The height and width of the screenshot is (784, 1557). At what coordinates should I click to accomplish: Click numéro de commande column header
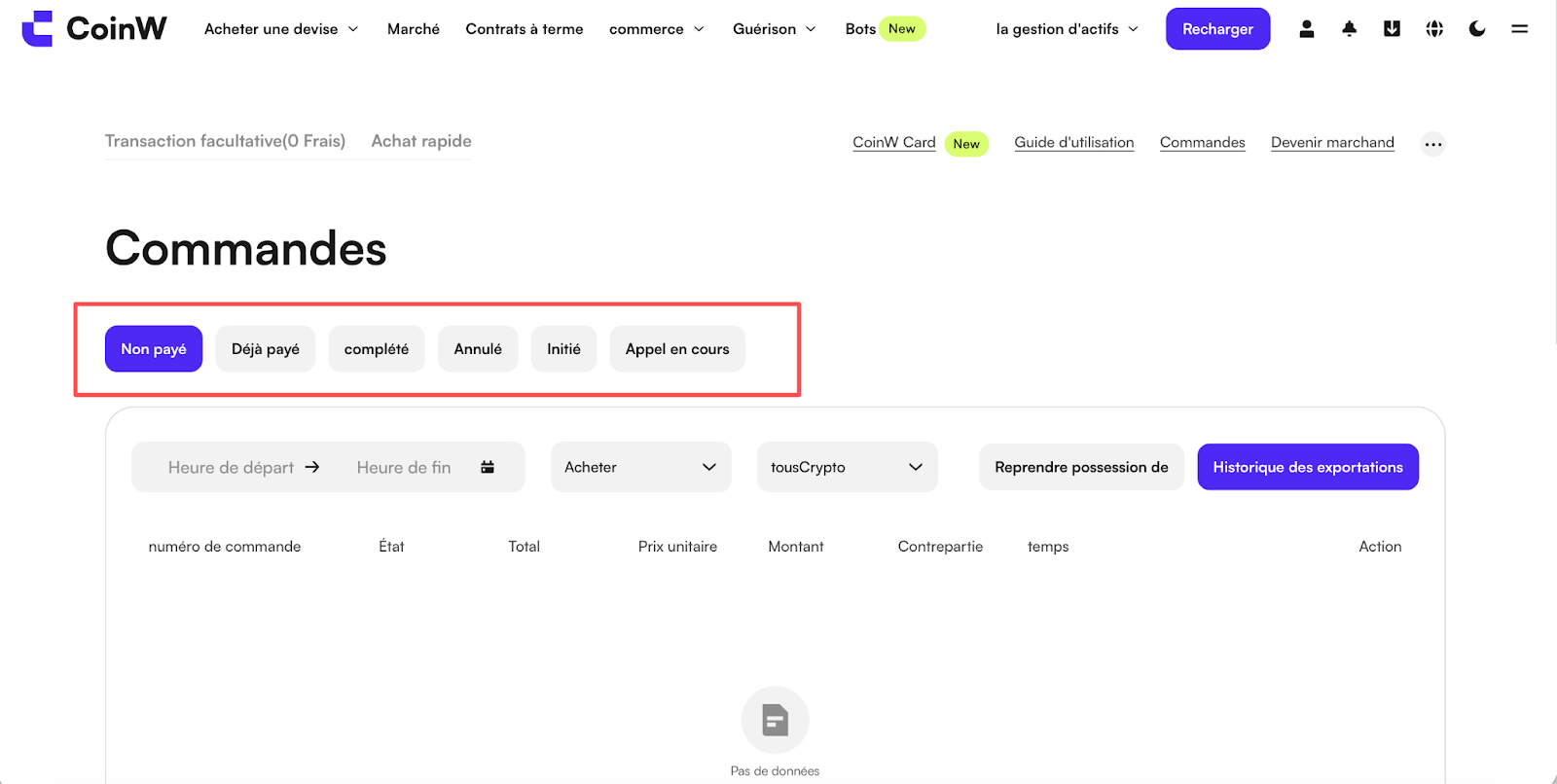click(x=225, y=547)
